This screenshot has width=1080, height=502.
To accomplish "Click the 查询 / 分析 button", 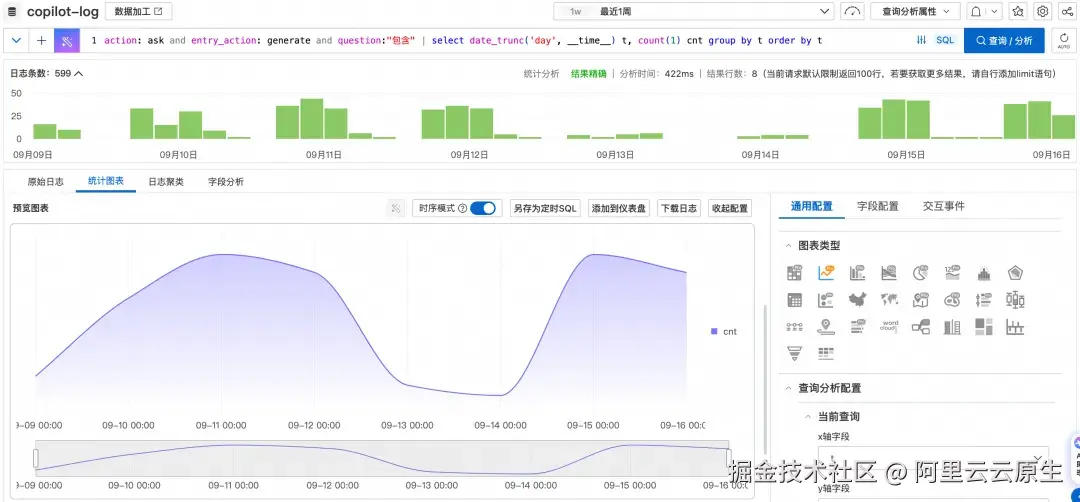I will click(x=1004, y=41).
